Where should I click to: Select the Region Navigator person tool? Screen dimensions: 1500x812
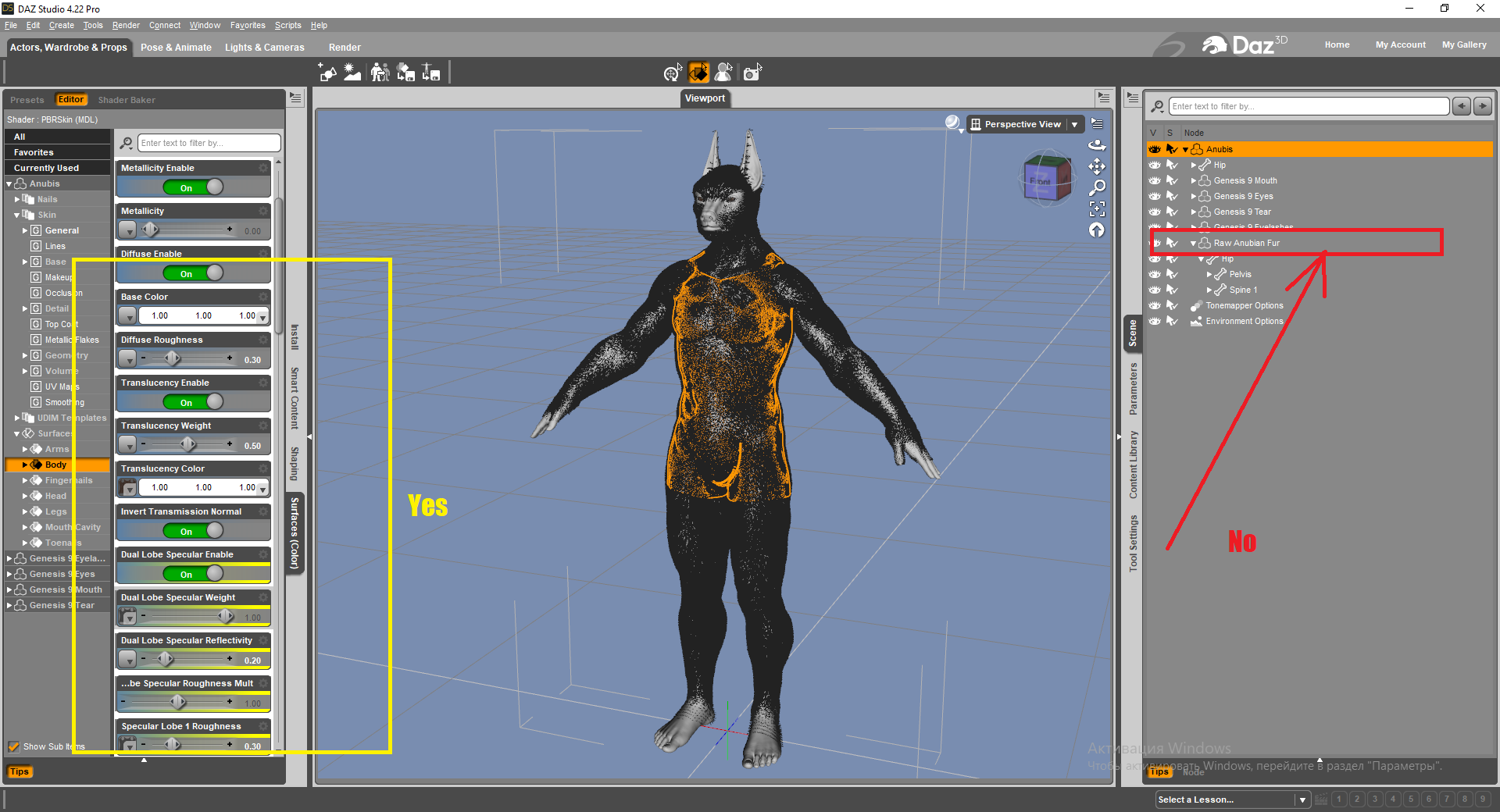click(724, 73)
